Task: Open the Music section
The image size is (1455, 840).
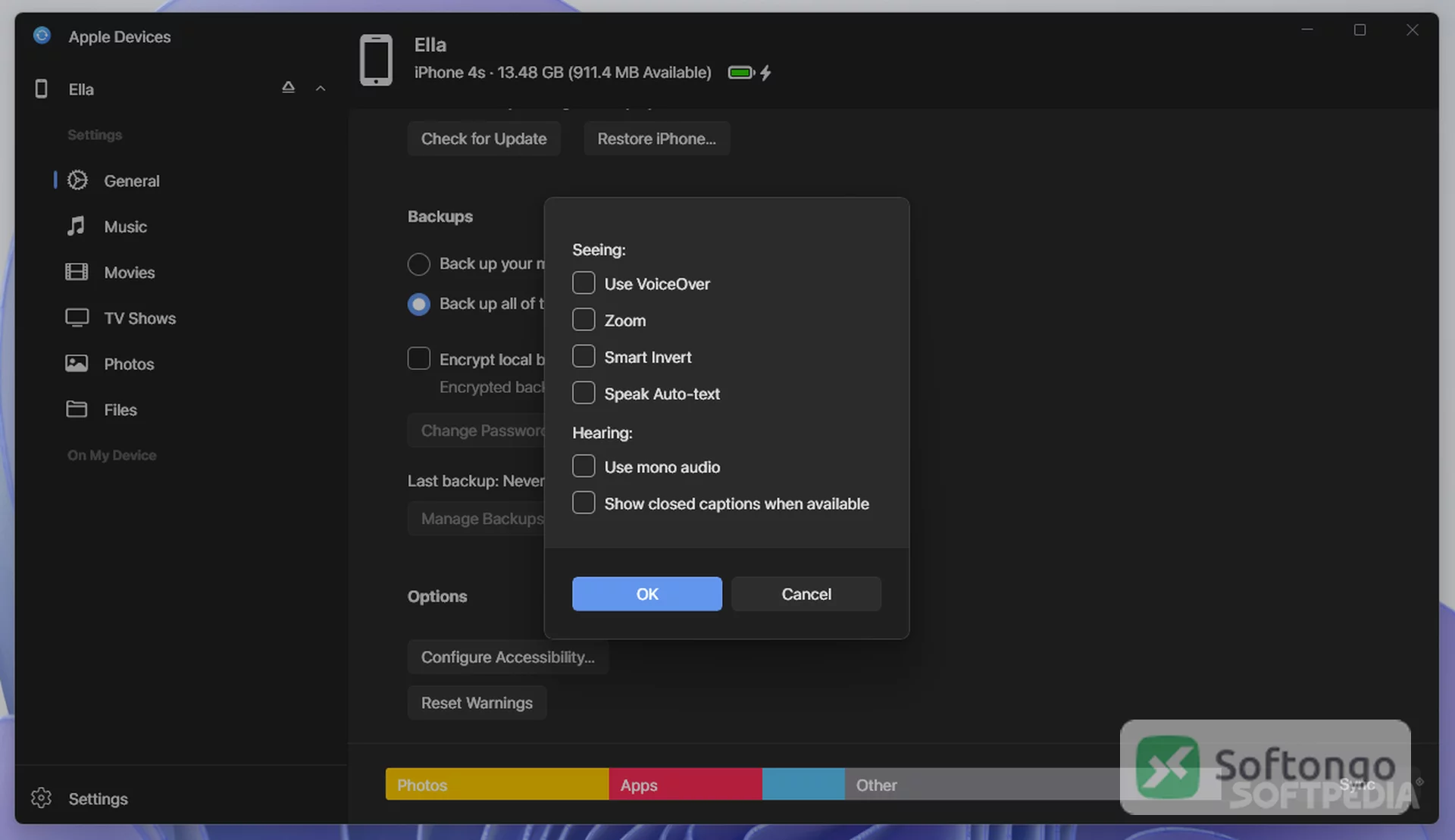Action: [x=125, y=226]
